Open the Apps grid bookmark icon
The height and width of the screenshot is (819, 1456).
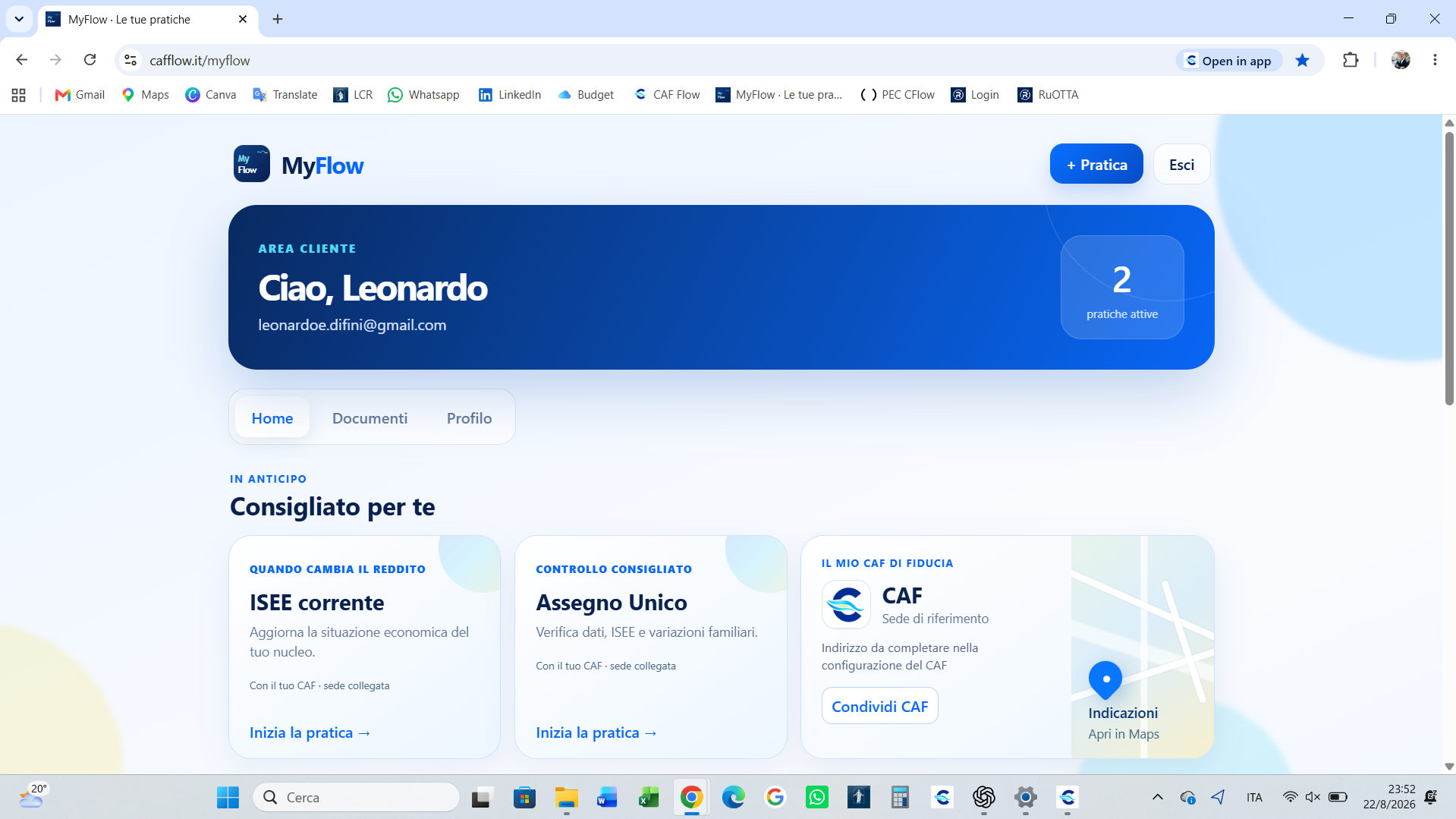(19, 95)
